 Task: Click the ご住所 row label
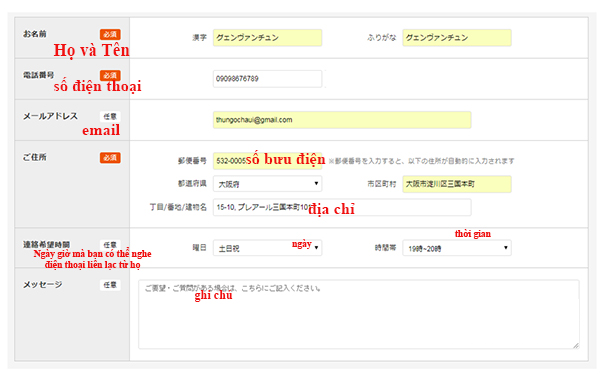click(x=34, y=157)
